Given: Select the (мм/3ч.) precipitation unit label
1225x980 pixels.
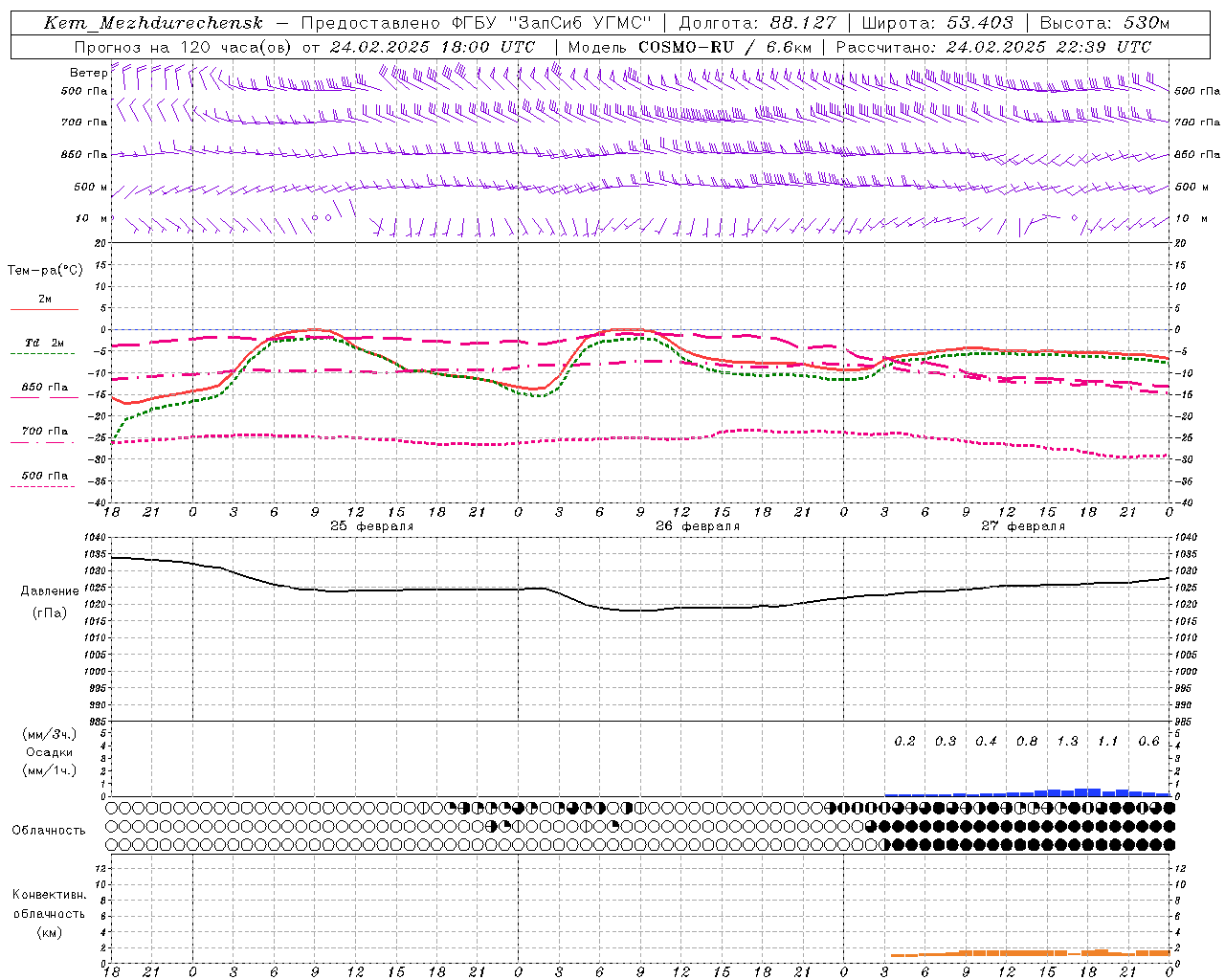Looking at the screenshot, I should pos(50,734).
